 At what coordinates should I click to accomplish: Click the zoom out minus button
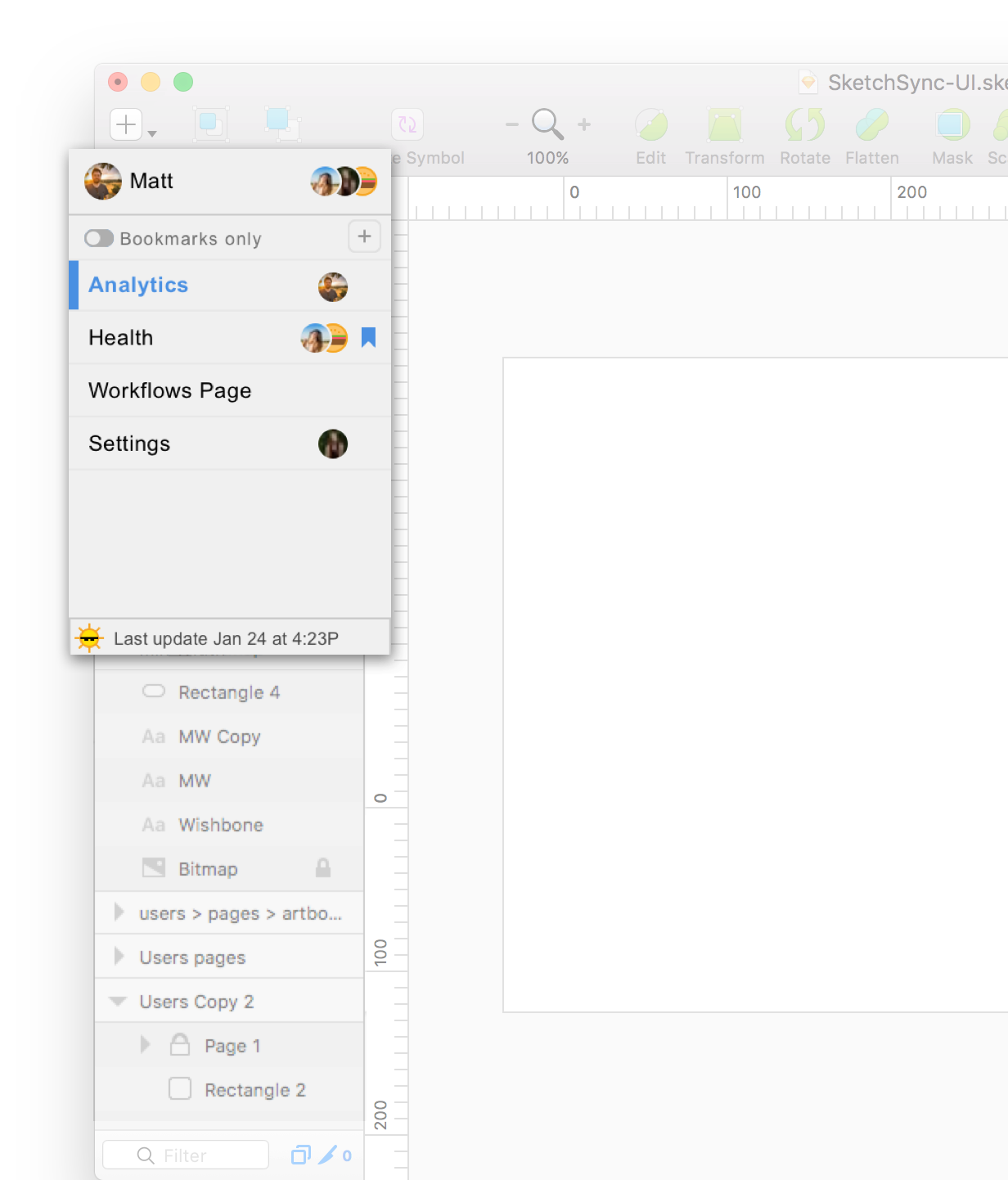point(512,124)
